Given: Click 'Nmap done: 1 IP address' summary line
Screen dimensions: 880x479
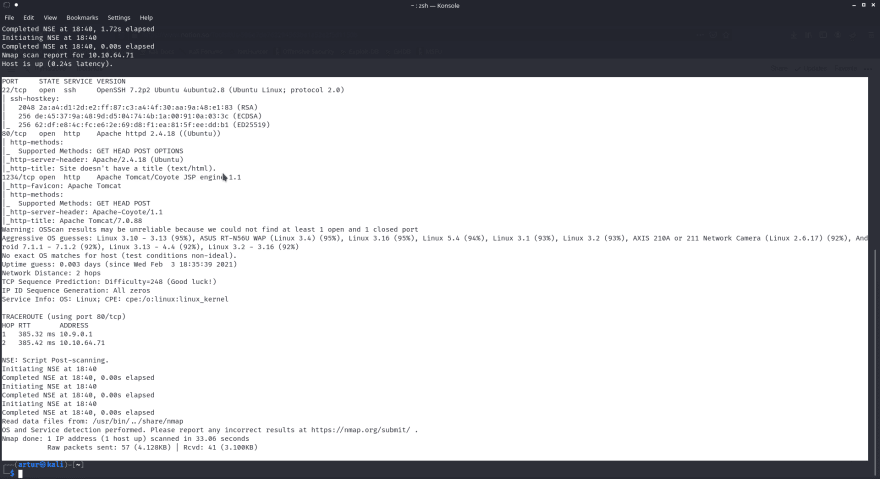Looking at the screenshot, I should coord(125,439).
